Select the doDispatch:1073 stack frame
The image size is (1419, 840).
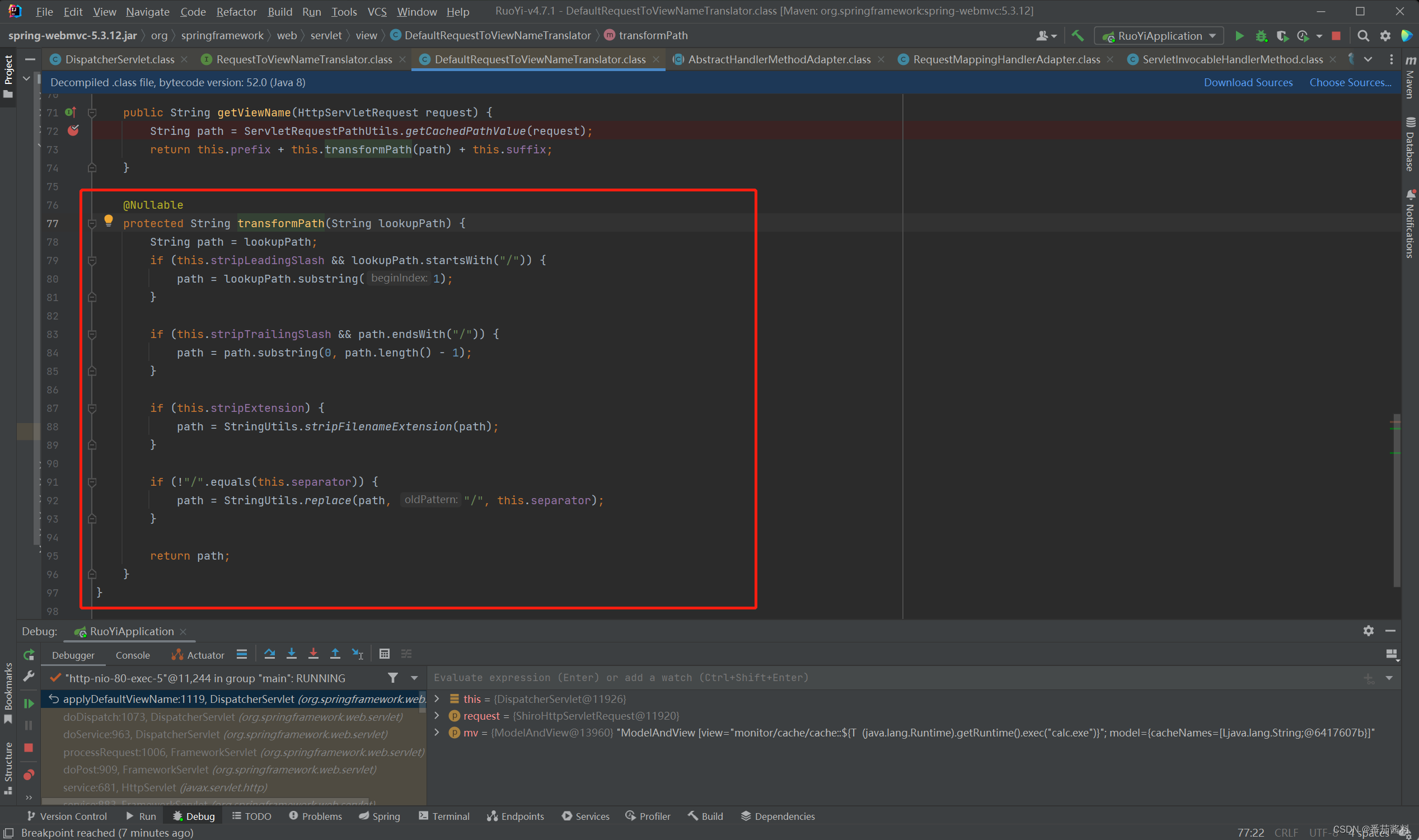pyautogui.click(x=233, y=717)
